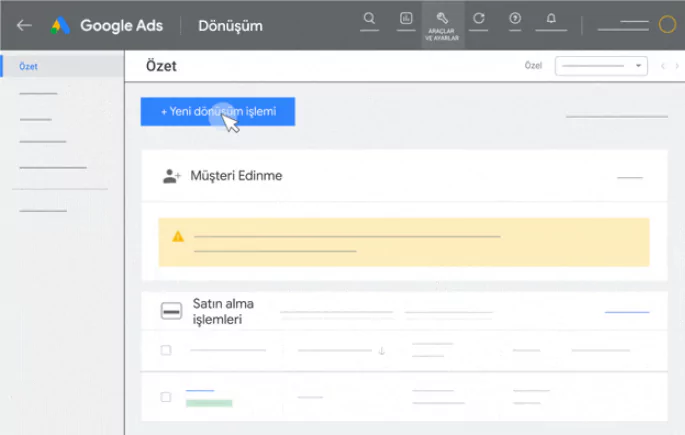The width and height of the screenshot is (685, 435).
Task: Click the Satın alma işlemleri heading
Action: pyautogui.click(x=223, y=311)
